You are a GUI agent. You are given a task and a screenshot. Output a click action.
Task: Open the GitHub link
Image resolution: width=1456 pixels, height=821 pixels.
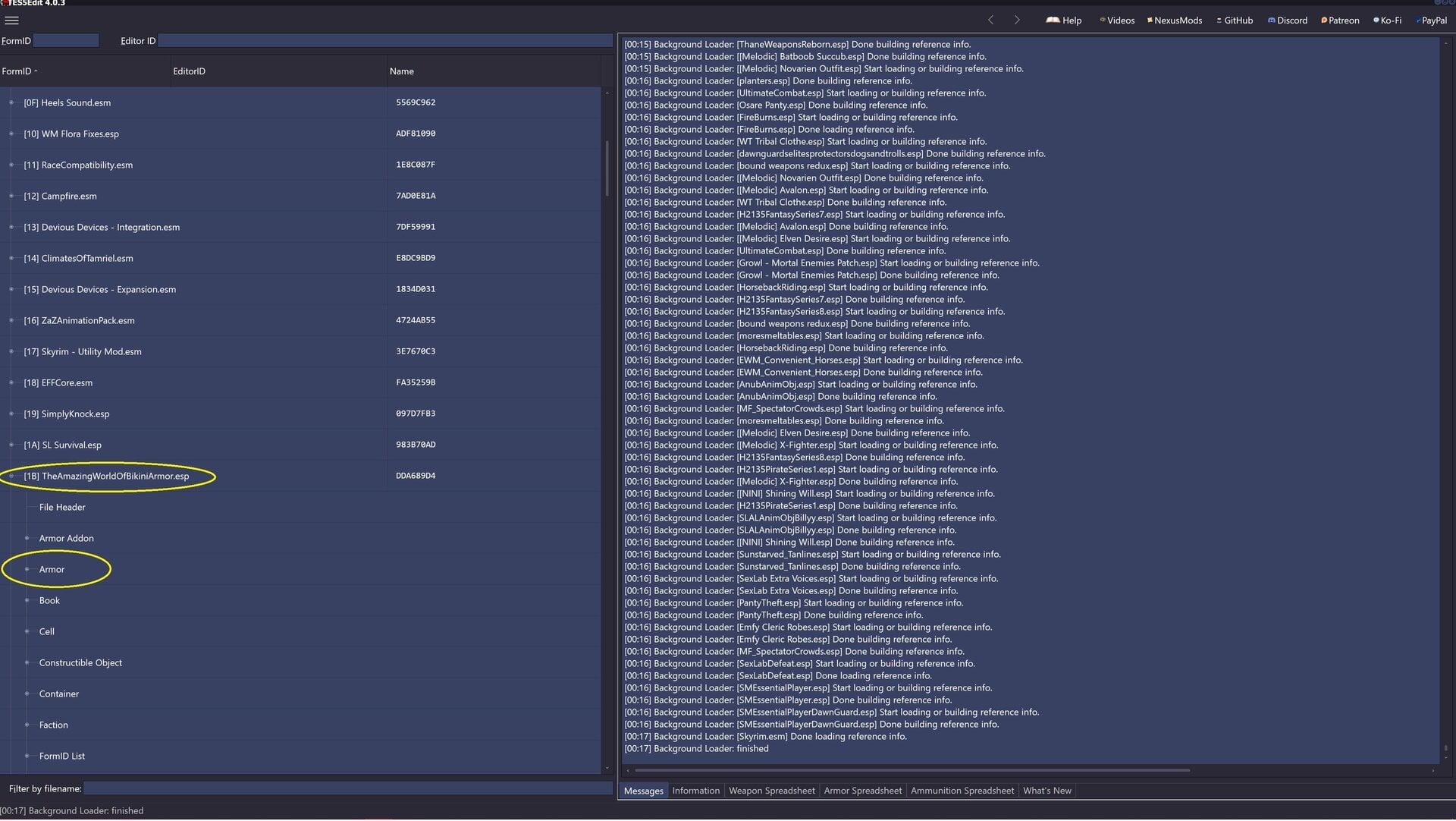pos(1235,20)
